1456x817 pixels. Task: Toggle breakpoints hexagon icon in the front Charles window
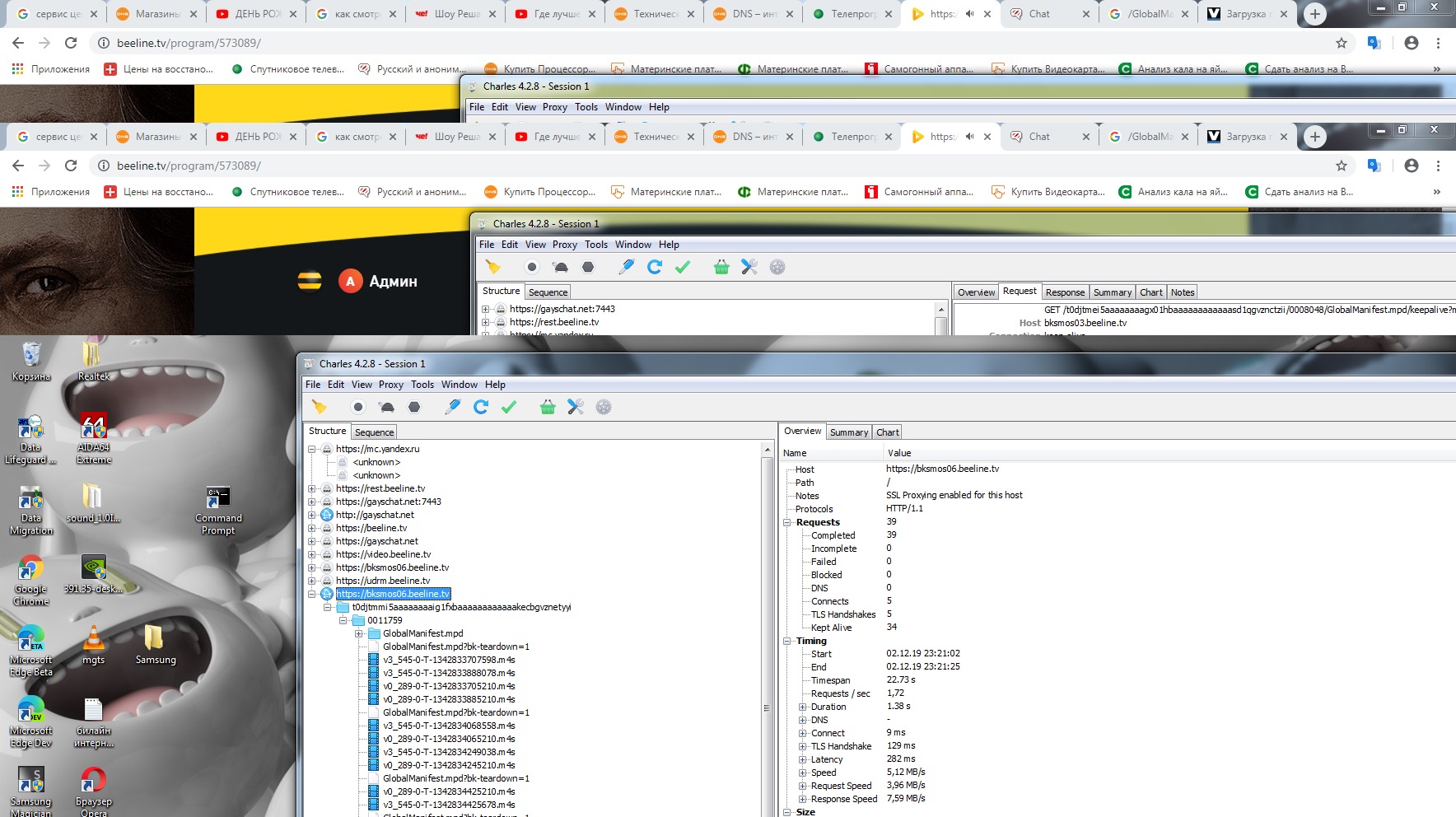414,407
